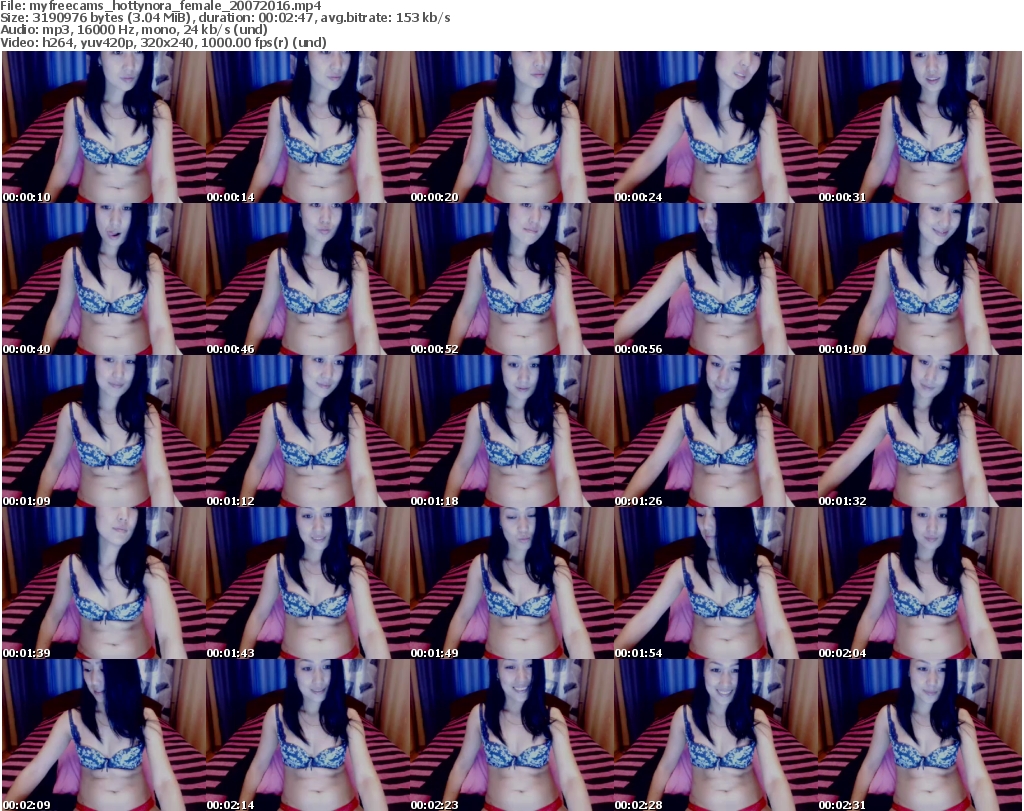Select the thumbnail frame stamped 00:01:18

coord(511,431)
